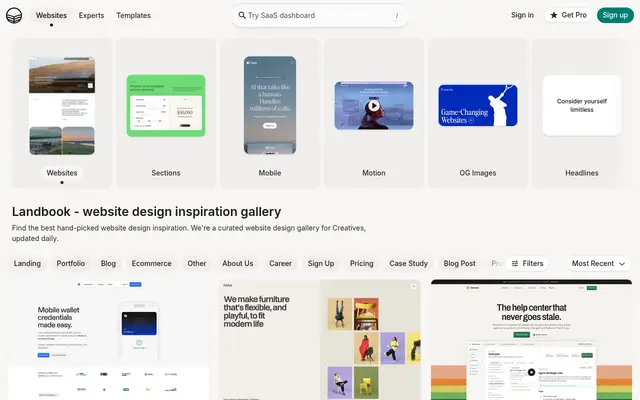640x400 pixels.
Task: Click the Landbook logo icon
Action: point(14,16)
